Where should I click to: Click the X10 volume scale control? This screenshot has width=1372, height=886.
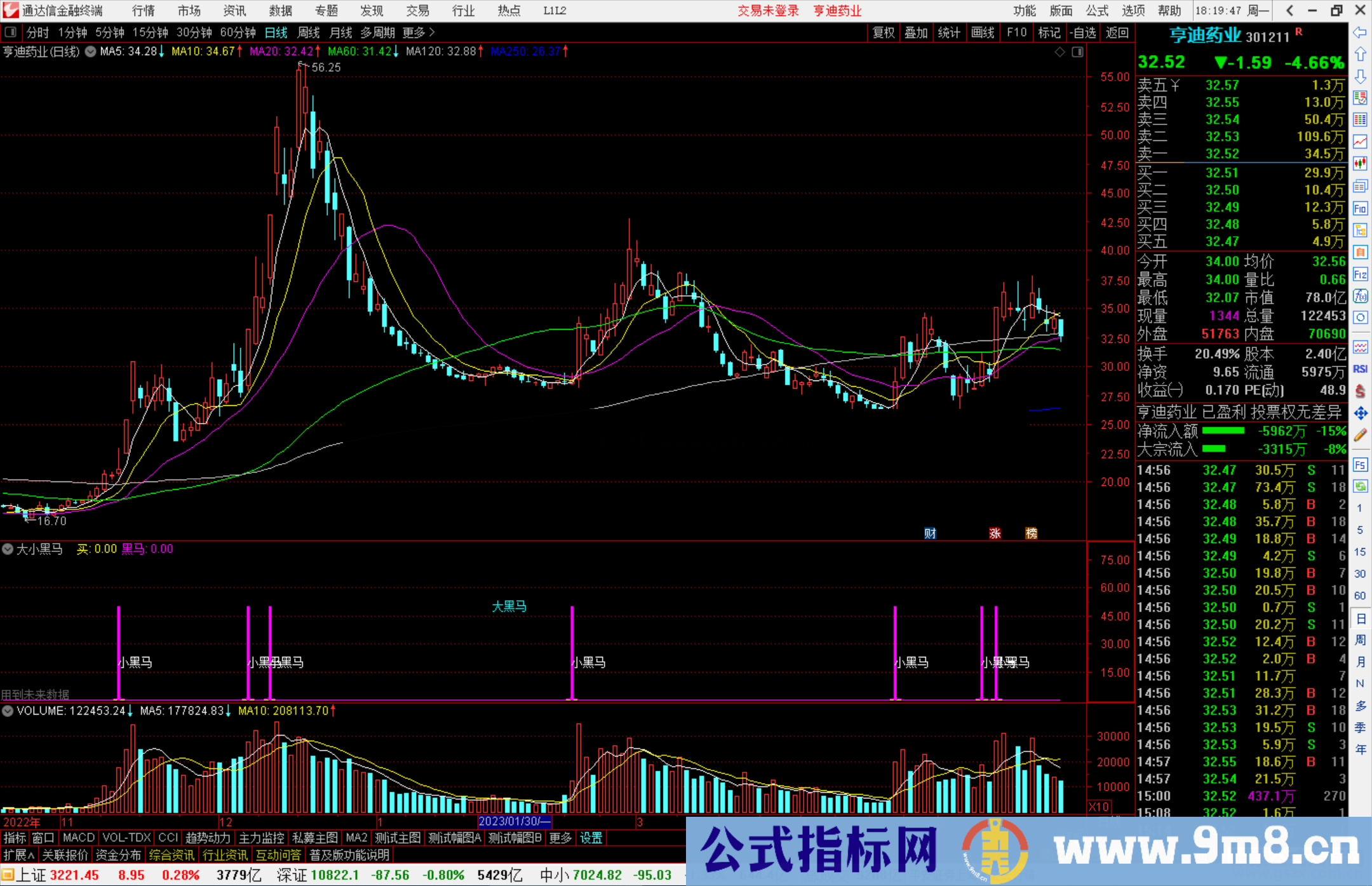(1099, 807)
